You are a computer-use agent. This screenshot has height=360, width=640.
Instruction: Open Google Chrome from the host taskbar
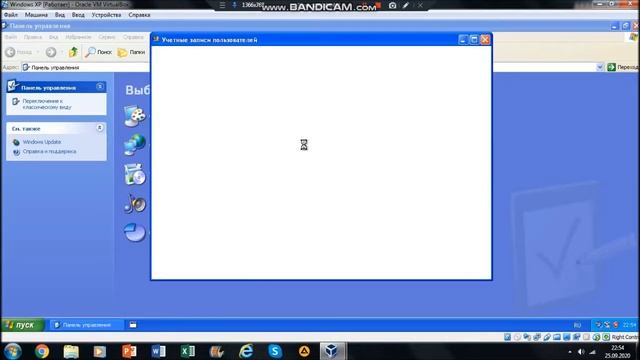[x=42, y=351]
